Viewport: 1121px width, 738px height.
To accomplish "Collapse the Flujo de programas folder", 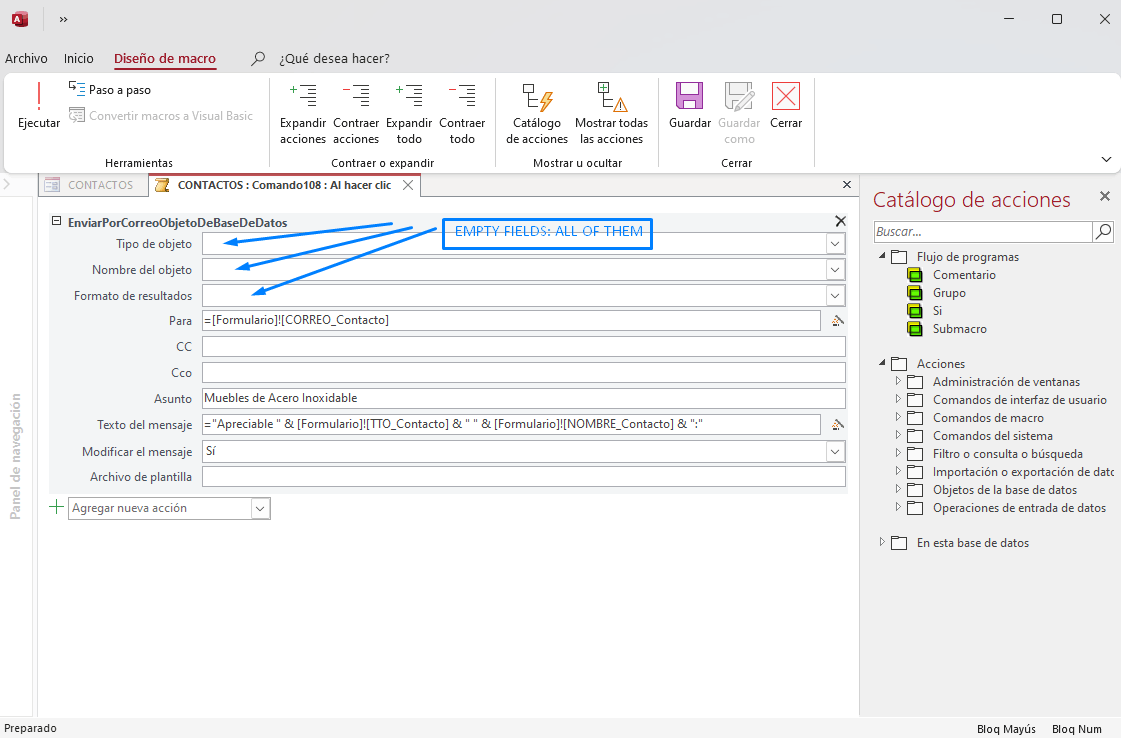I will 882,255.
